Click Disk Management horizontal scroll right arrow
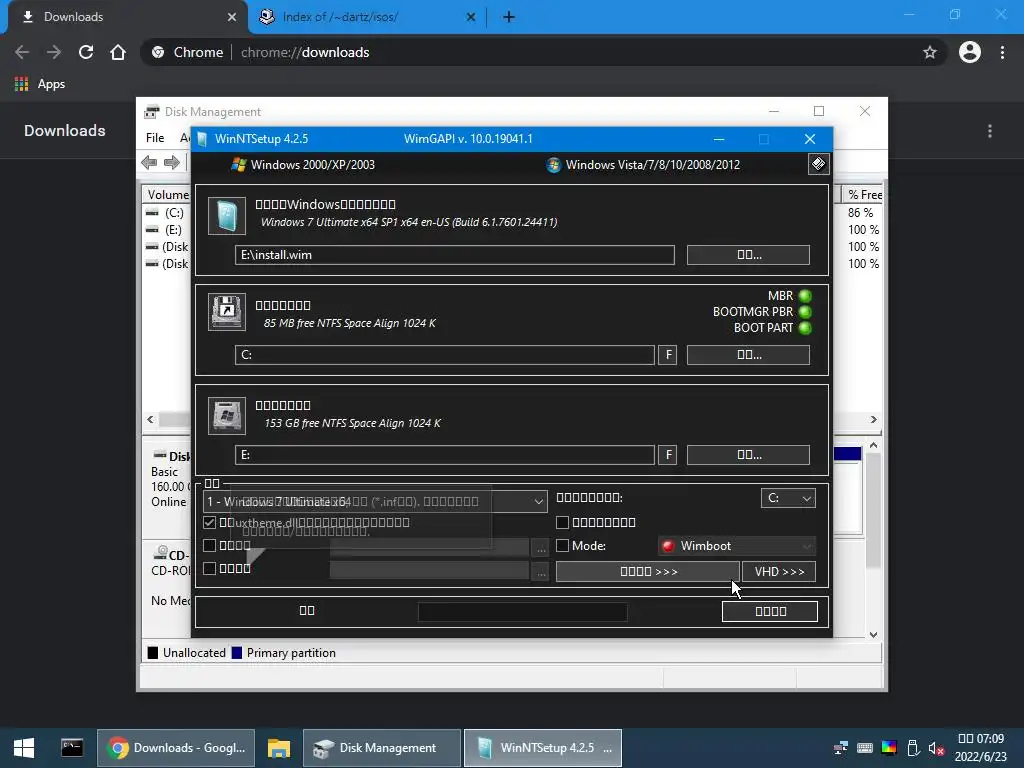The width and height of the screenshot is (1024, 768). click(x=874, y=419)
